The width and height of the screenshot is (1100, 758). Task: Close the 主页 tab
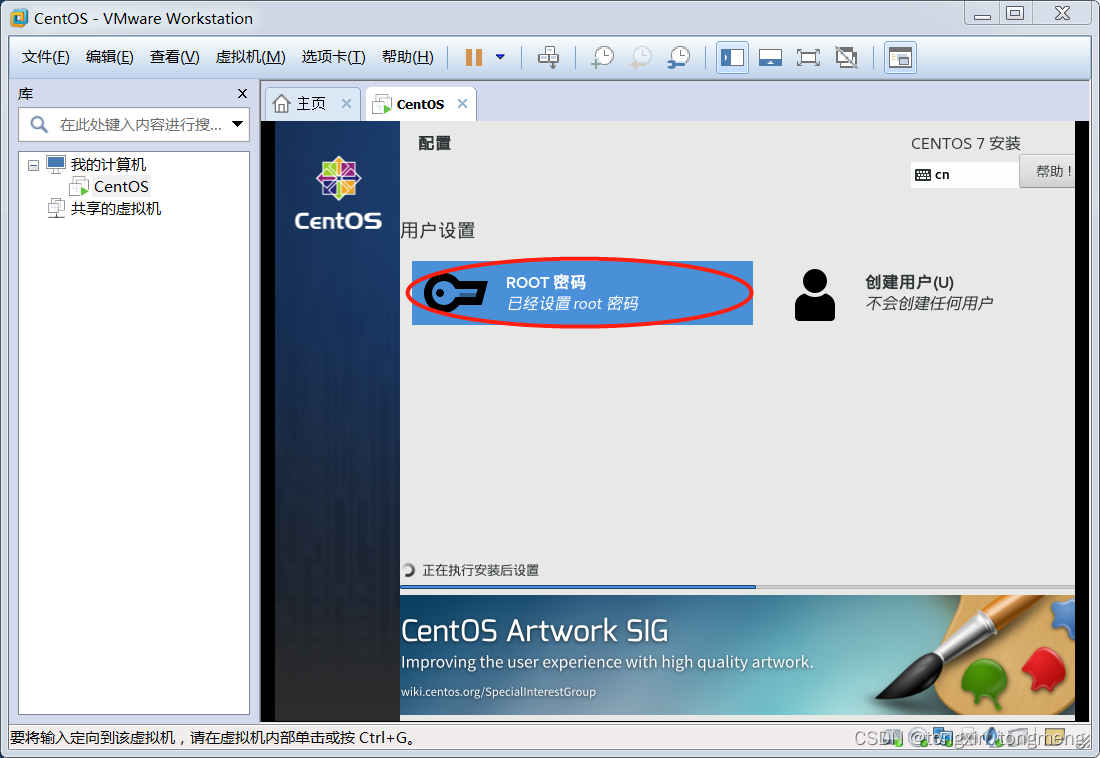pos(347,104)
